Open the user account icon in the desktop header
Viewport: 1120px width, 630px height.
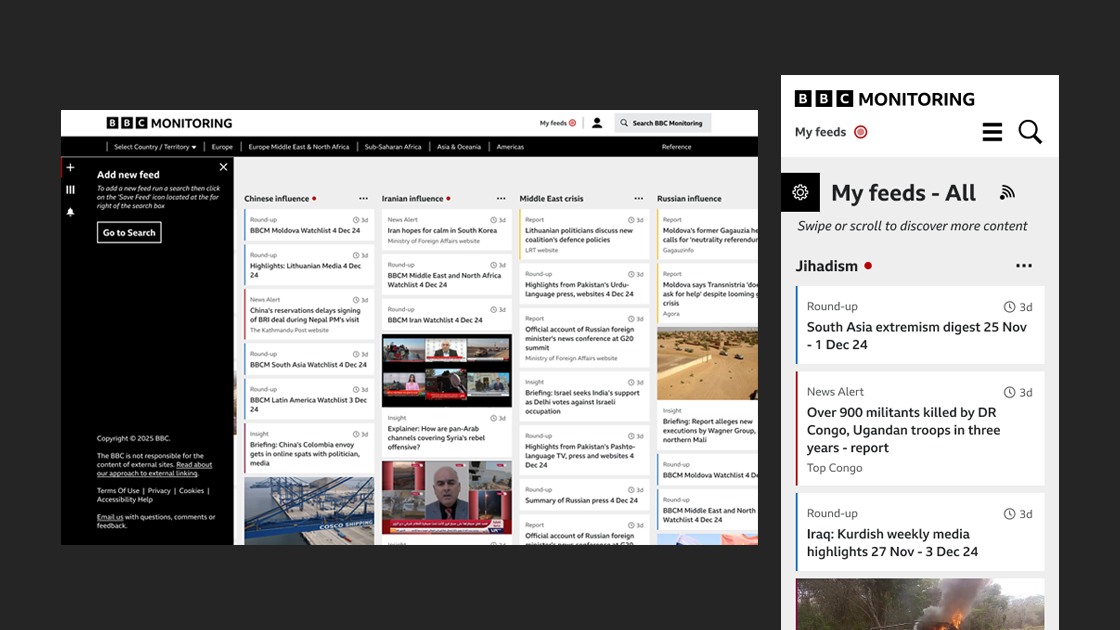[x=597, y=123]
